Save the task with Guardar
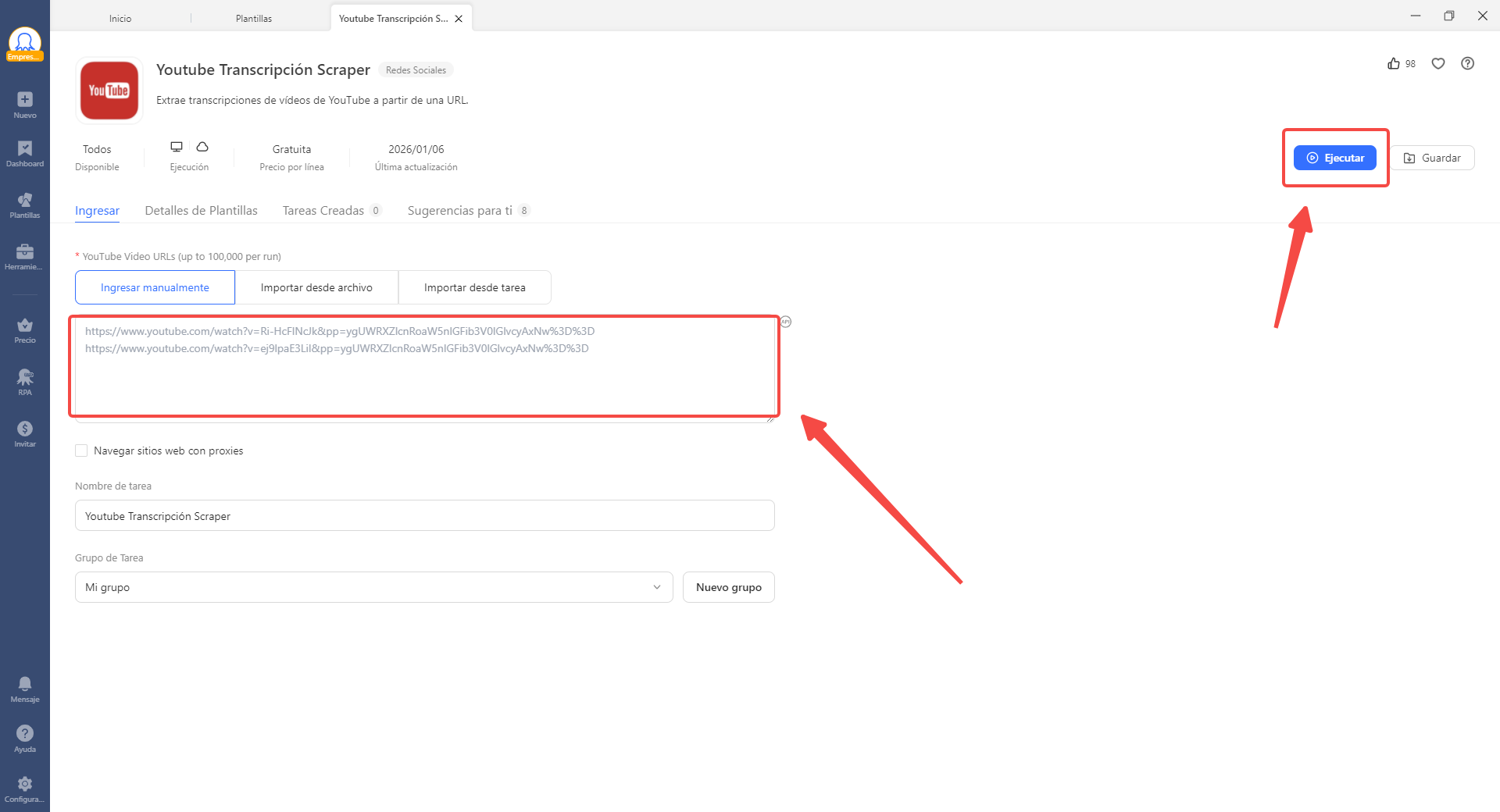 click(1432, 157)
